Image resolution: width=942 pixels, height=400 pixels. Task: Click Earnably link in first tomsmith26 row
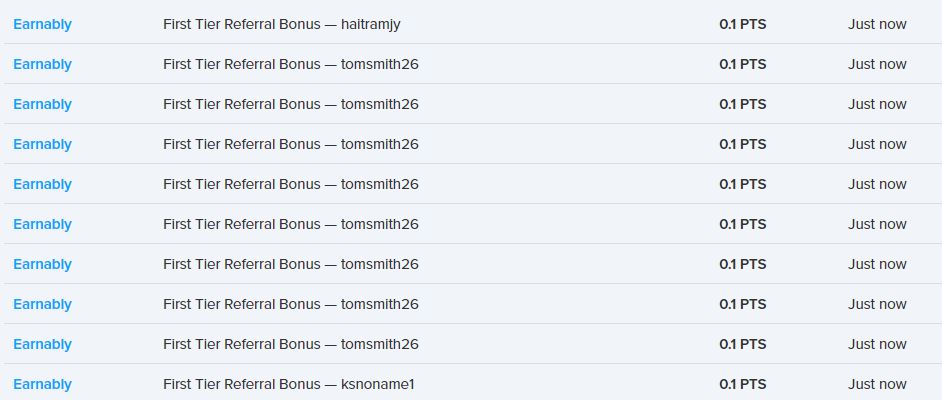tap(42, 64)
